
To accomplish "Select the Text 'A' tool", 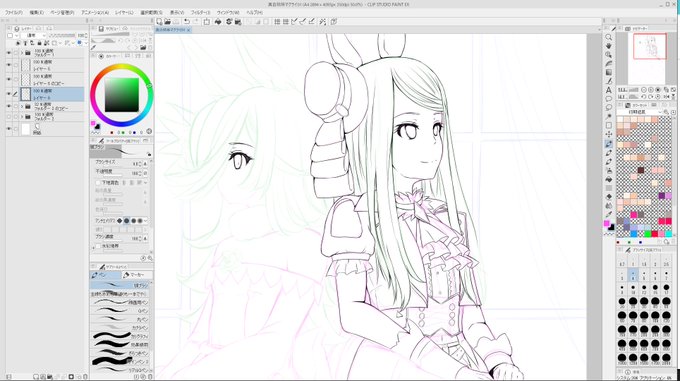I will tap(608, 90).
